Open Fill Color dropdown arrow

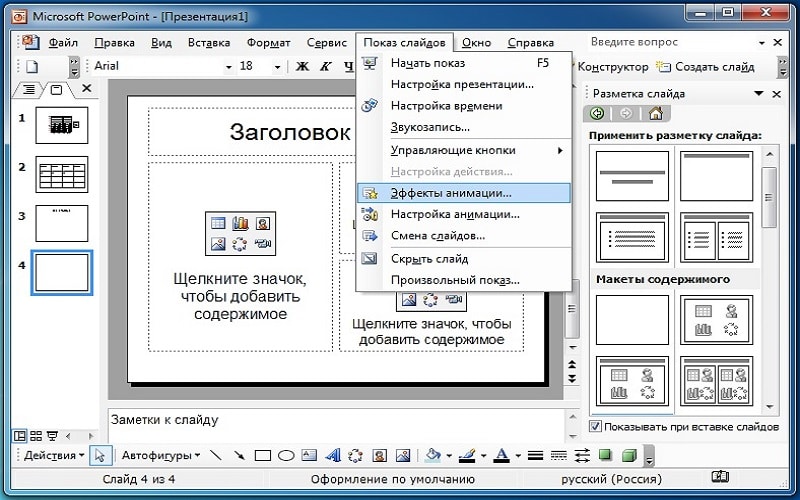pos(449,456)
